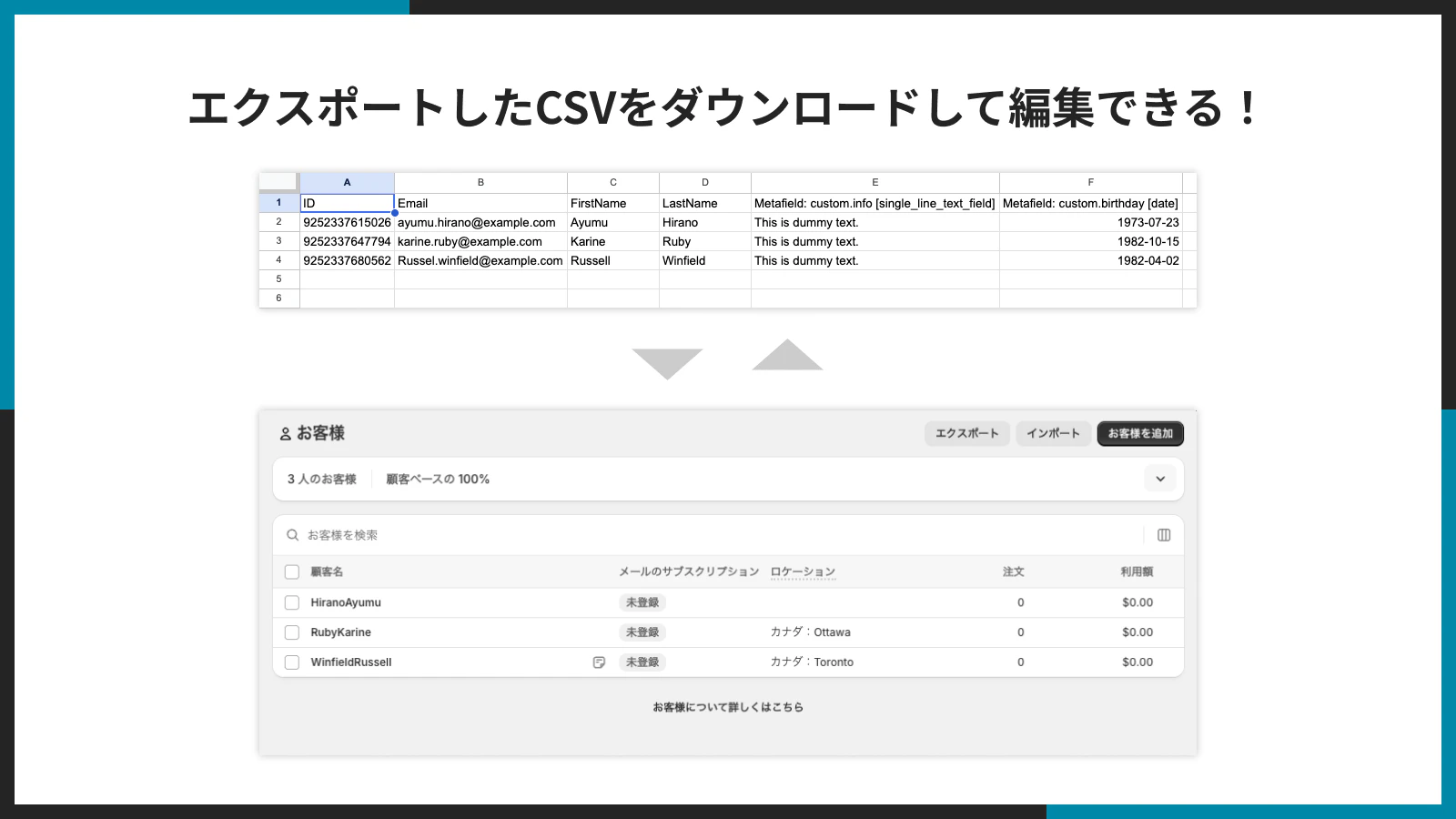
Task: Select spreadsheet column F header
Action: point(1091,182)
